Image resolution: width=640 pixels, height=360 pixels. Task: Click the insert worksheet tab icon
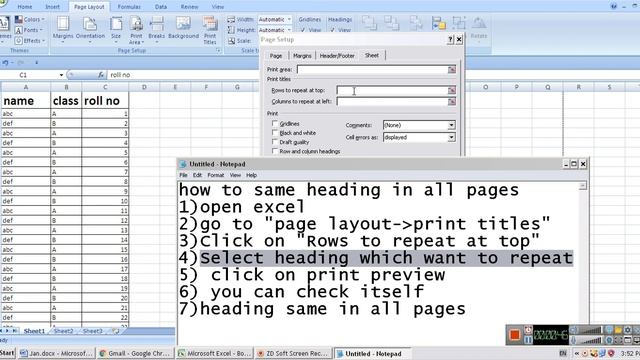116,331
